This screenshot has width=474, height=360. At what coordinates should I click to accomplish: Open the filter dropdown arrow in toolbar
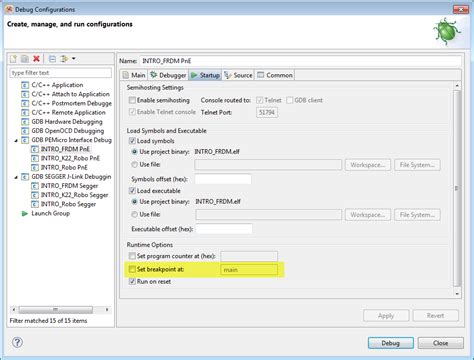[x=74, y=59]
